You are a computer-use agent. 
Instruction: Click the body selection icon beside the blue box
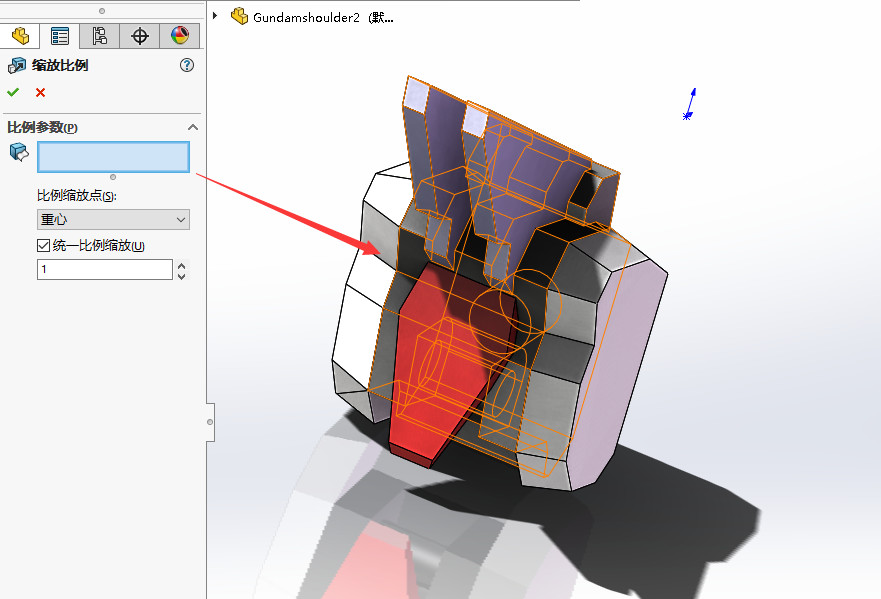coord(19,152)
